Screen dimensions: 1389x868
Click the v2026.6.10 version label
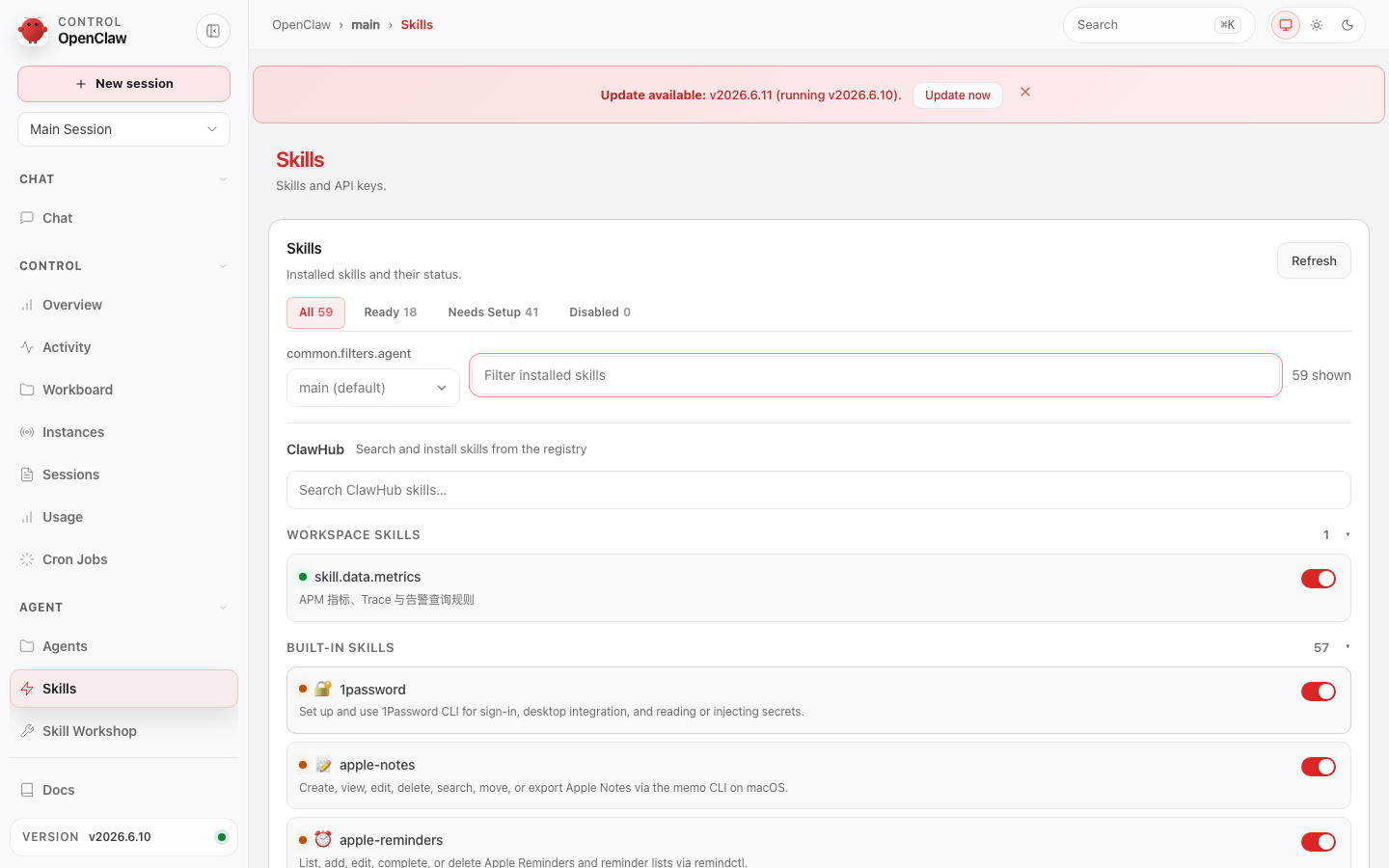click(x=120, y=837)
